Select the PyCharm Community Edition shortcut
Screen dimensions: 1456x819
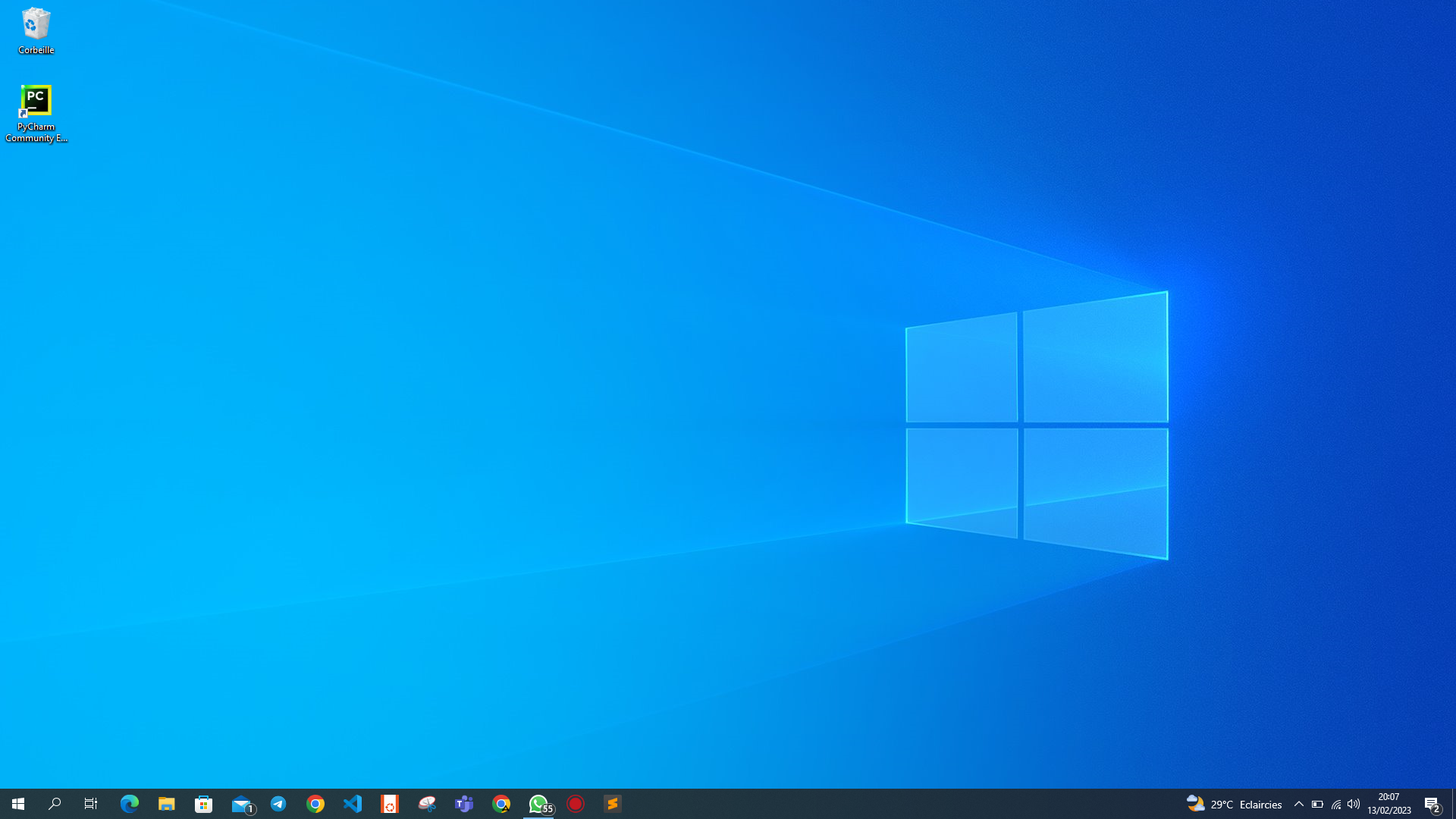coord(36,113)
